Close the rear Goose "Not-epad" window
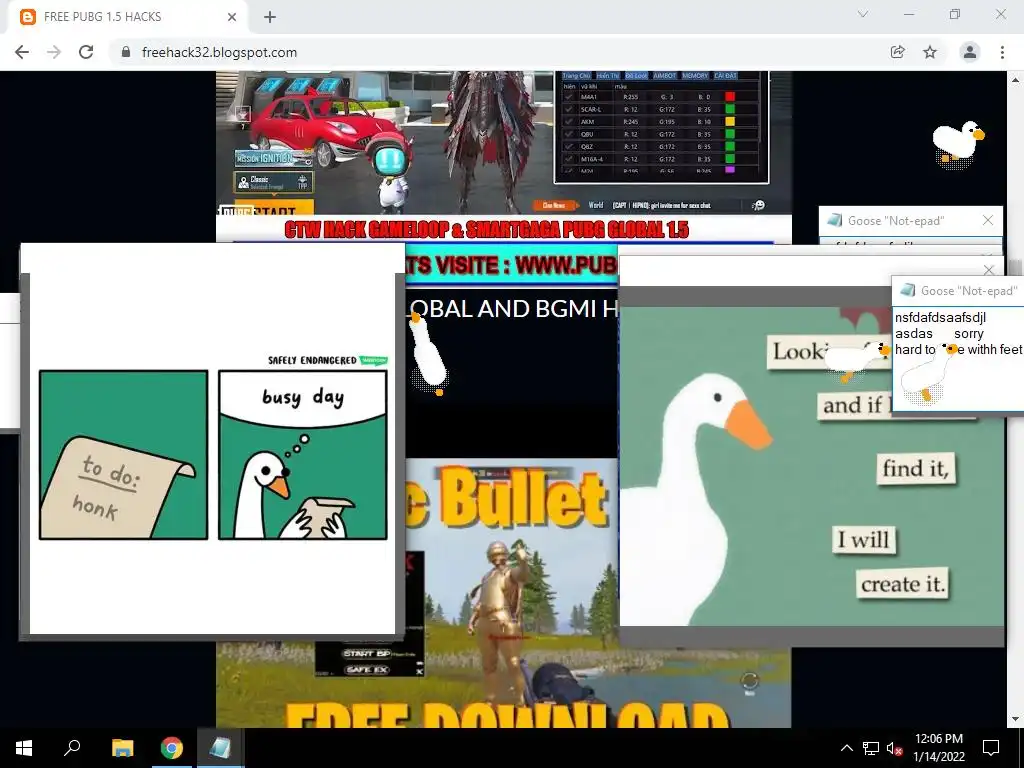Viewport: 1024px width, 768px height. point(988,221)
